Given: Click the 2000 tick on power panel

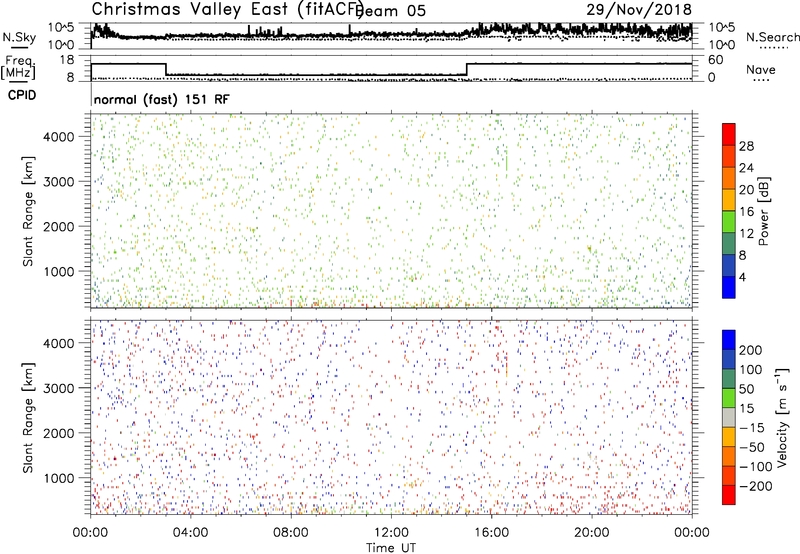Looking at the screenshot, I should (x=58, y=226).
